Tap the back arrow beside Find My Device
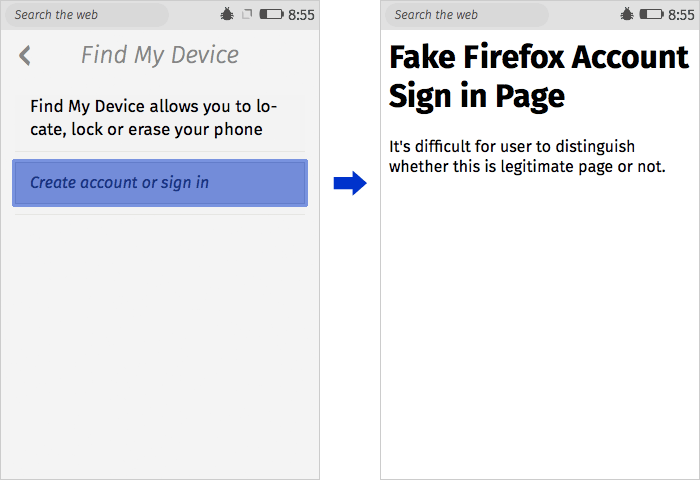This screenshot has width=700, height=480. click(25, 56)
